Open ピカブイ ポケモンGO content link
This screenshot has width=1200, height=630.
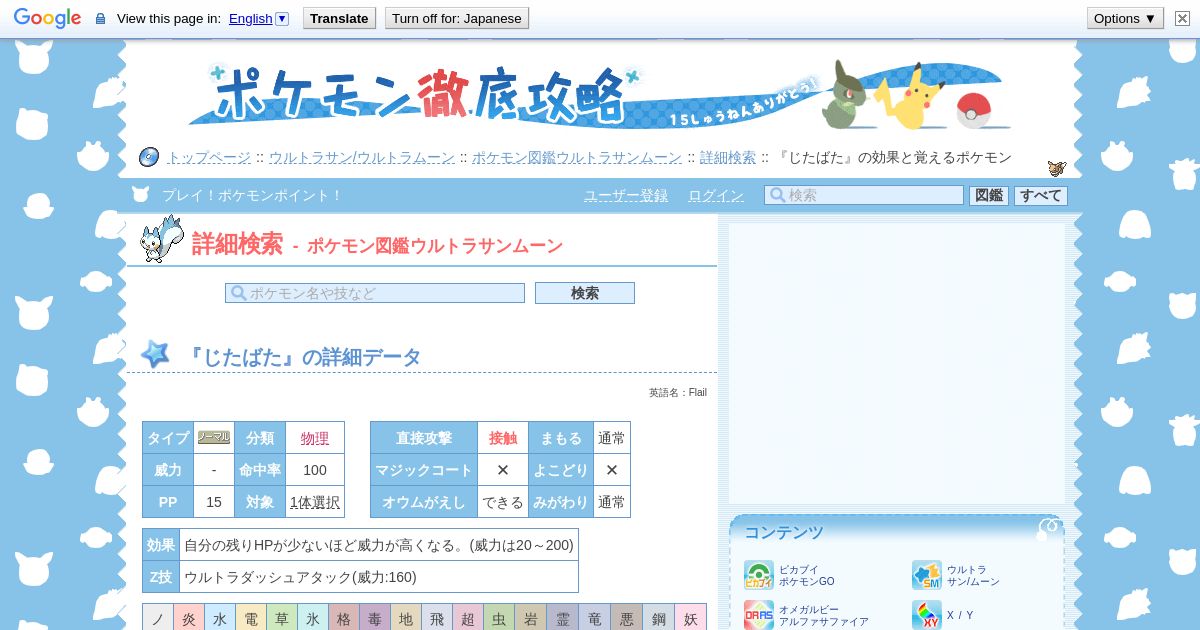click(x=807, y=575)
